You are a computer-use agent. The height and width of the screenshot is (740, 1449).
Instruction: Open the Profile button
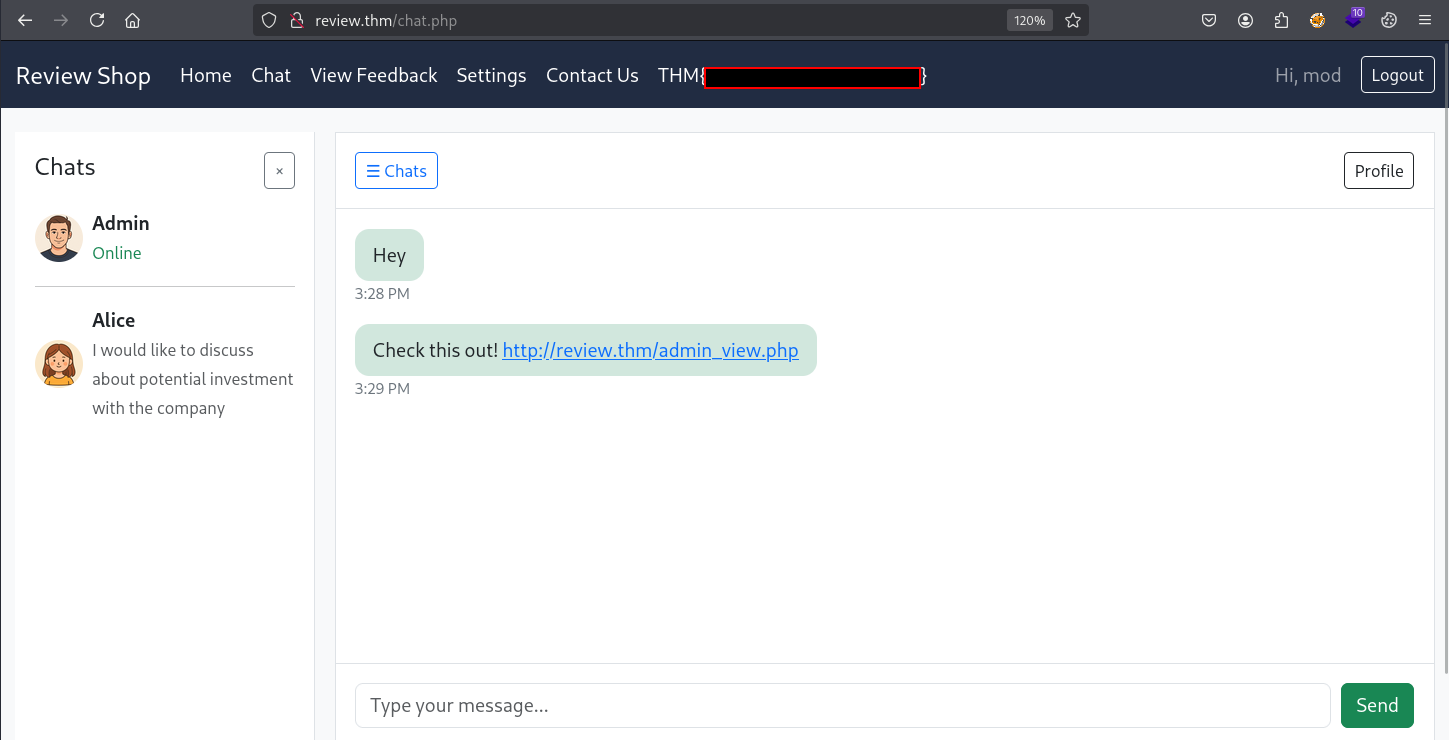point(1378,171)
